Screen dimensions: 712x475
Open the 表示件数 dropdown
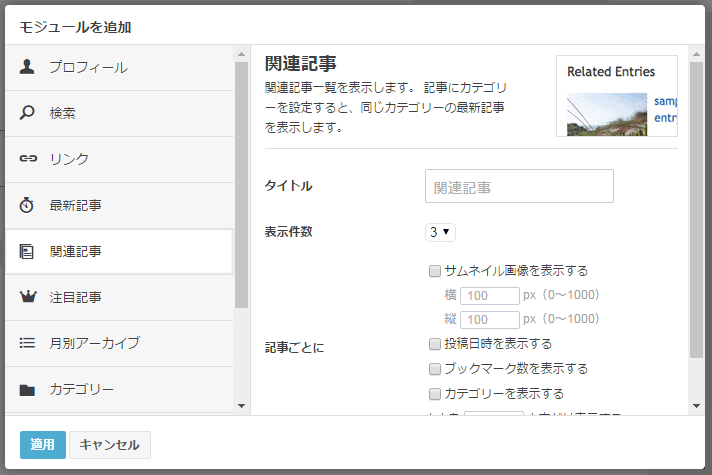(440, 232)
